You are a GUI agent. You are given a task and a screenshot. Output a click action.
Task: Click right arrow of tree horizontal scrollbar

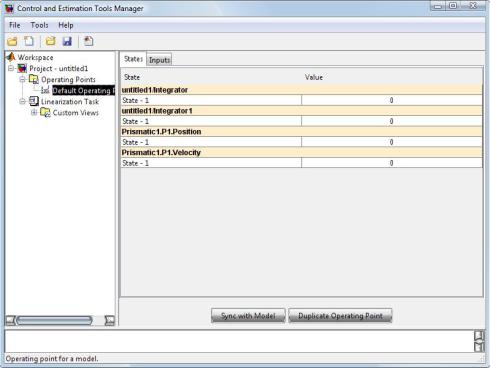pos(109,320)
